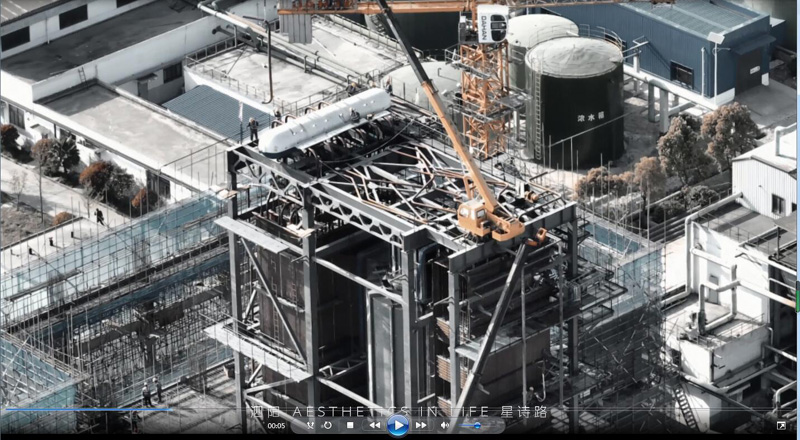Click the current position end of progress bar
The width and height of the screenshot is (800, 440).
tap(172, 409)
